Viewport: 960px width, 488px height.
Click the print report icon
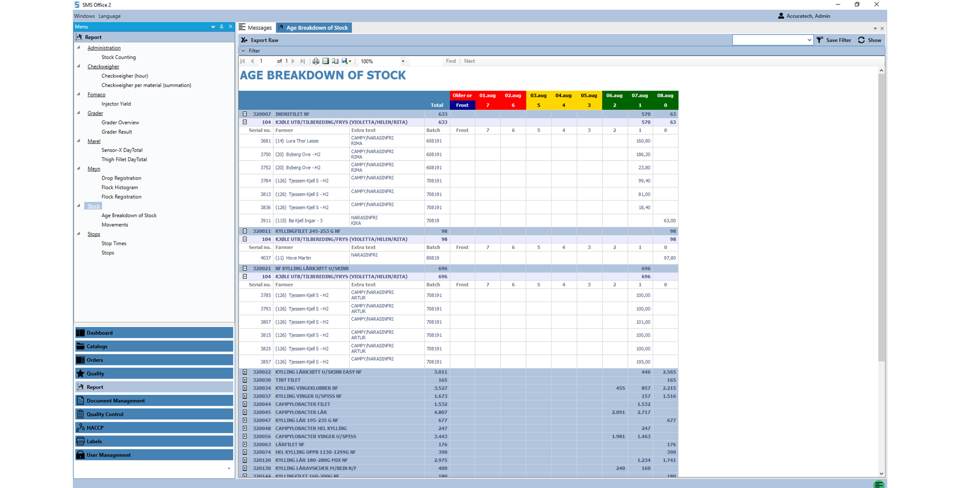(x=316, y=61)
